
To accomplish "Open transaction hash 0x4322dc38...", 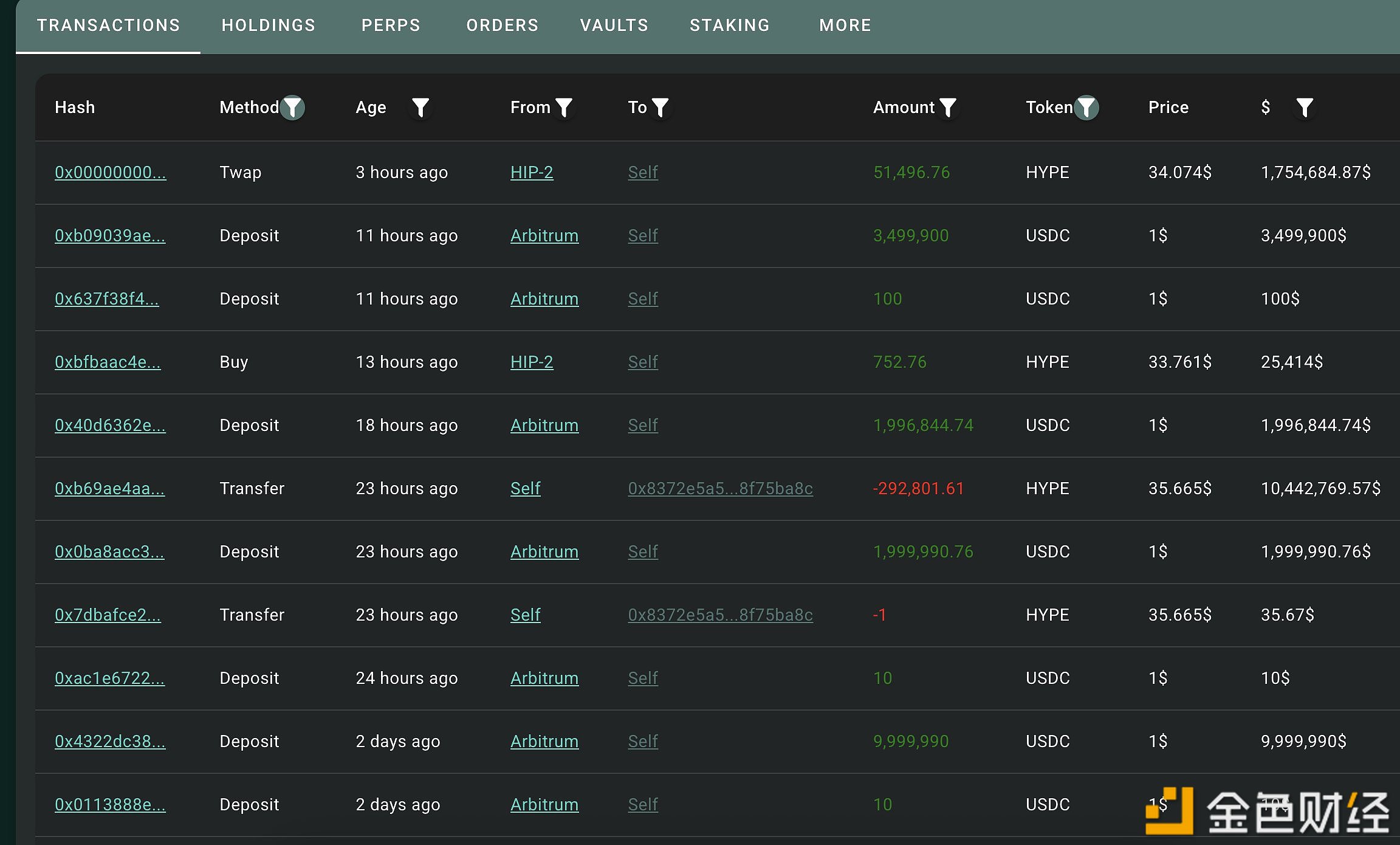I will pos(110,742).
